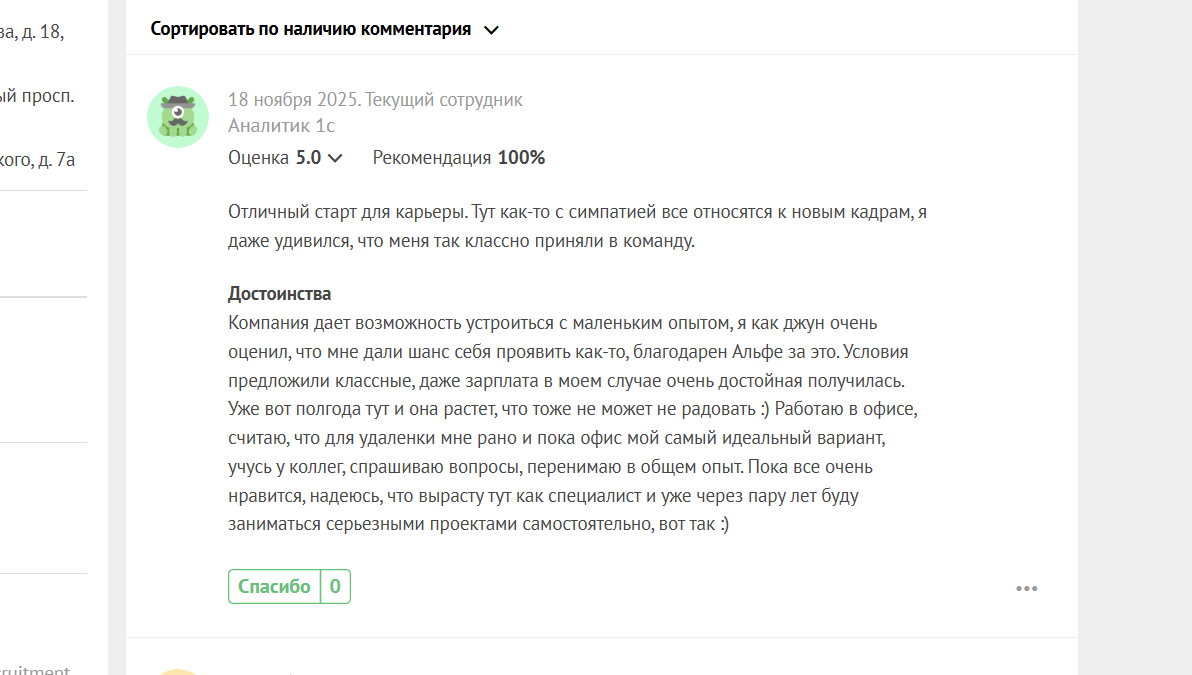This screenshot has height=675, width=1192.
Task: Click the review date '18 ноября 2025'
Action: (x=293, y=100)
